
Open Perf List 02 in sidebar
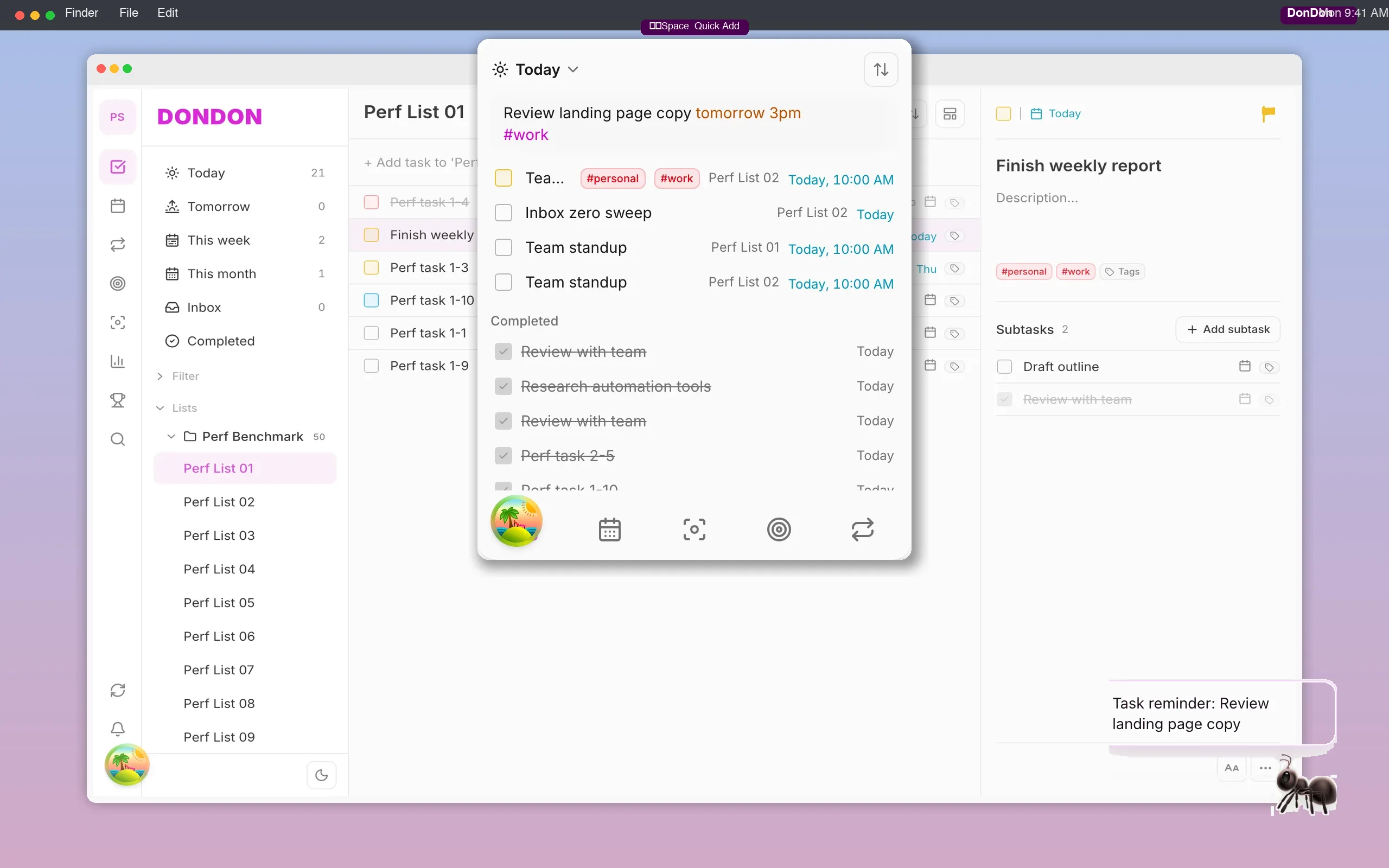pos(245,502)
